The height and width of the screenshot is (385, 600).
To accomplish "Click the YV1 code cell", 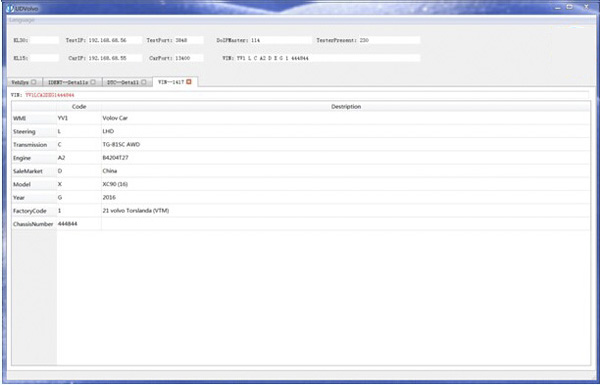I will point(79,118).
